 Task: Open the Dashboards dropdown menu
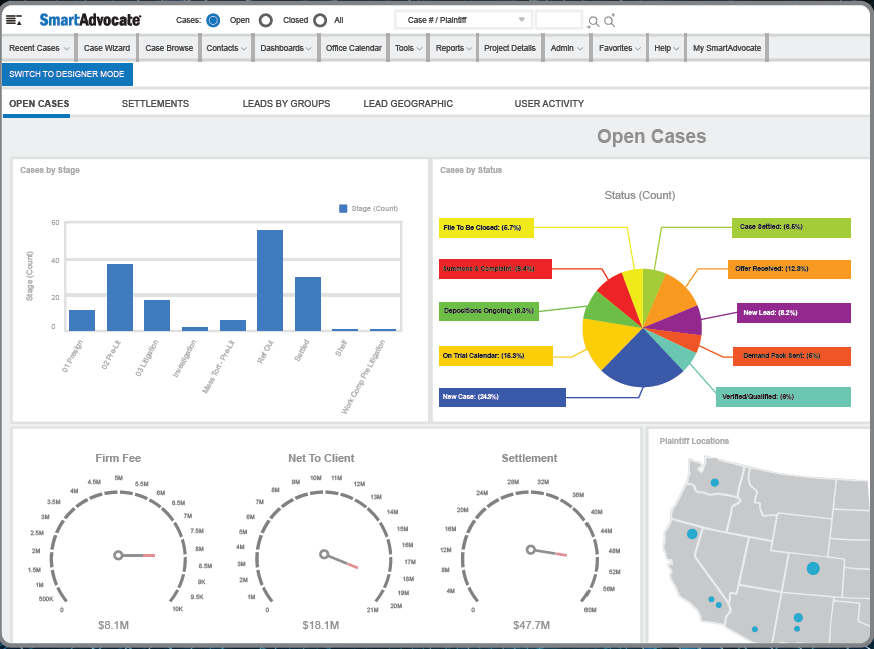coord(285,48)
